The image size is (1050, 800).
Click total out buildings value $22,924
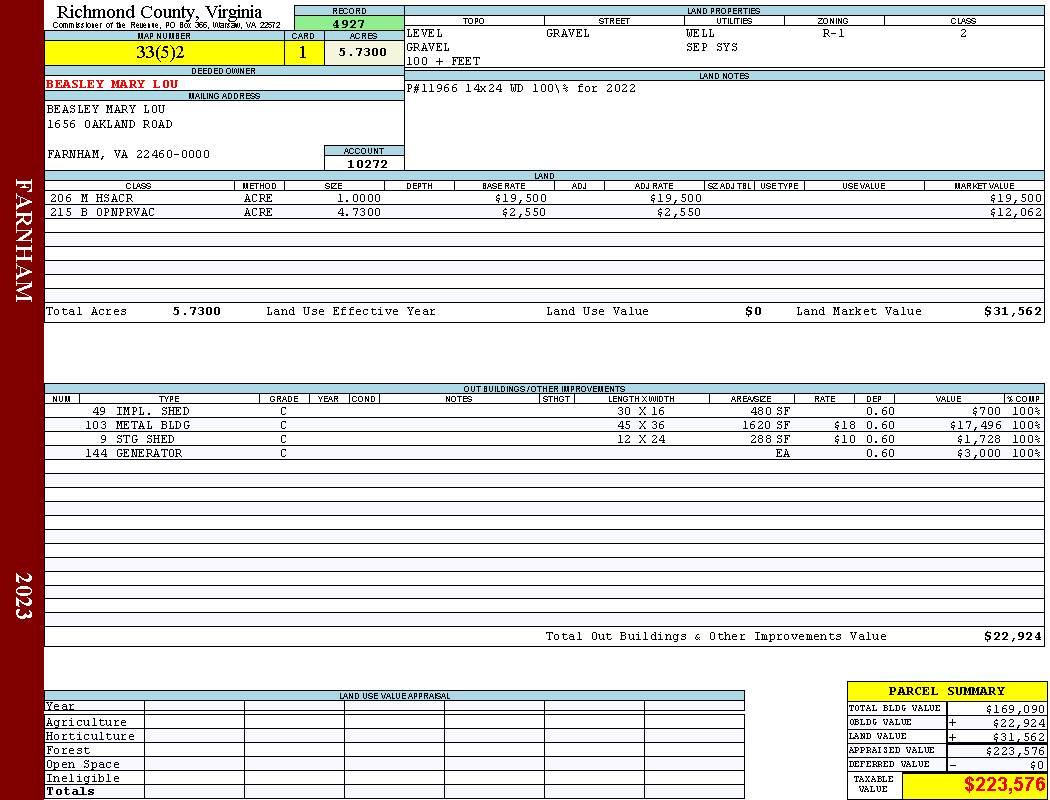[1012, 636]
